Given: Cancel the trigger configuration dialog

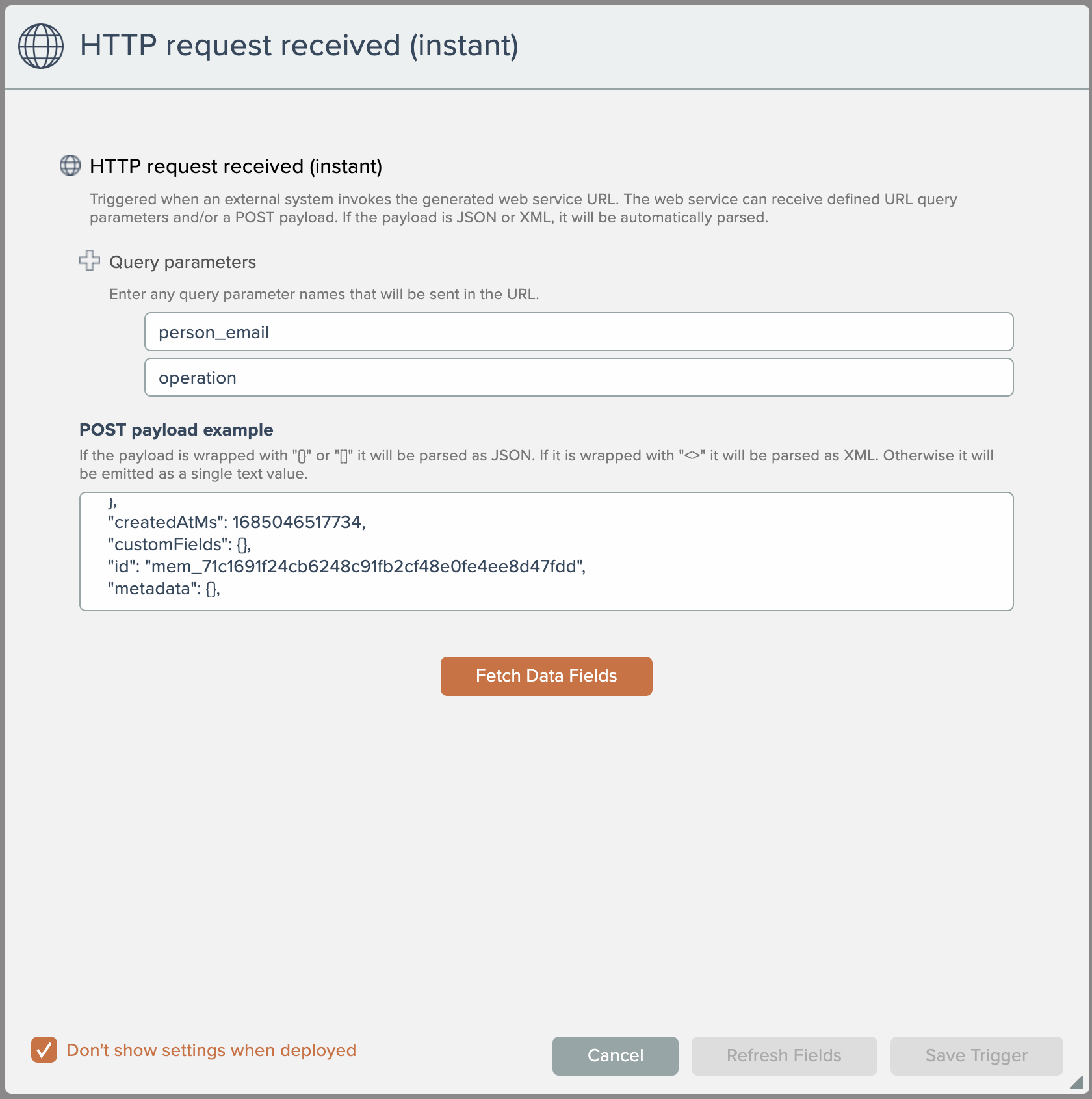Looking at the screenshot, I should (x=615, y=1055).
